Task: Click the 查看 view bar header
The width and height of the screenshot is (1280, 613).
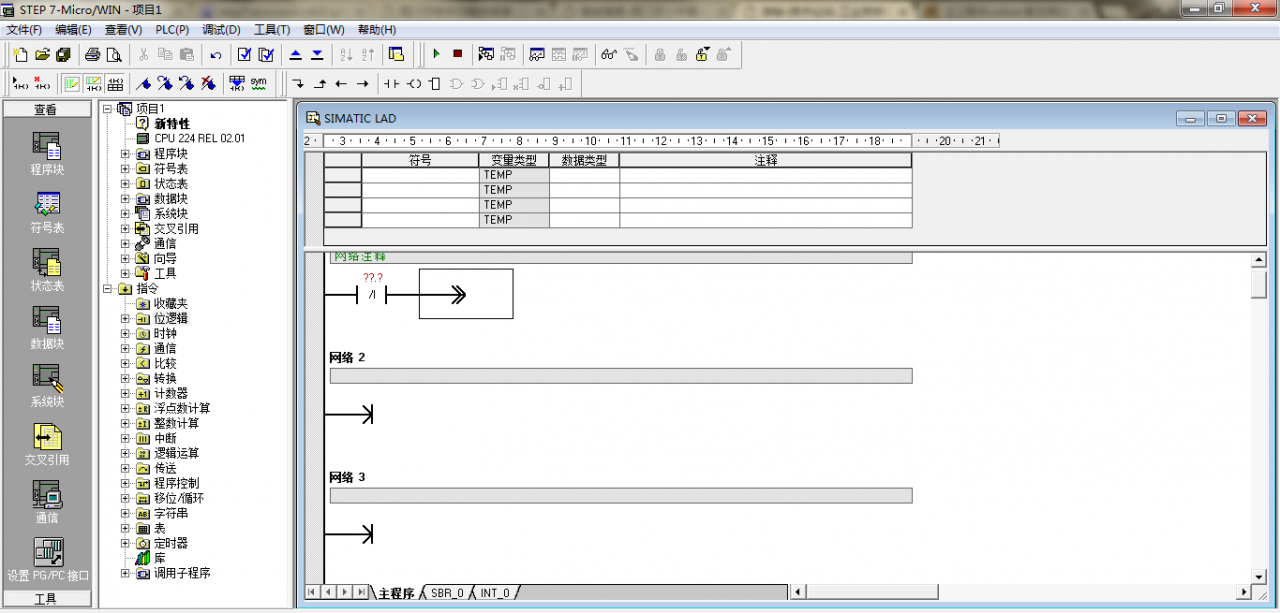Action: [46, 109]
